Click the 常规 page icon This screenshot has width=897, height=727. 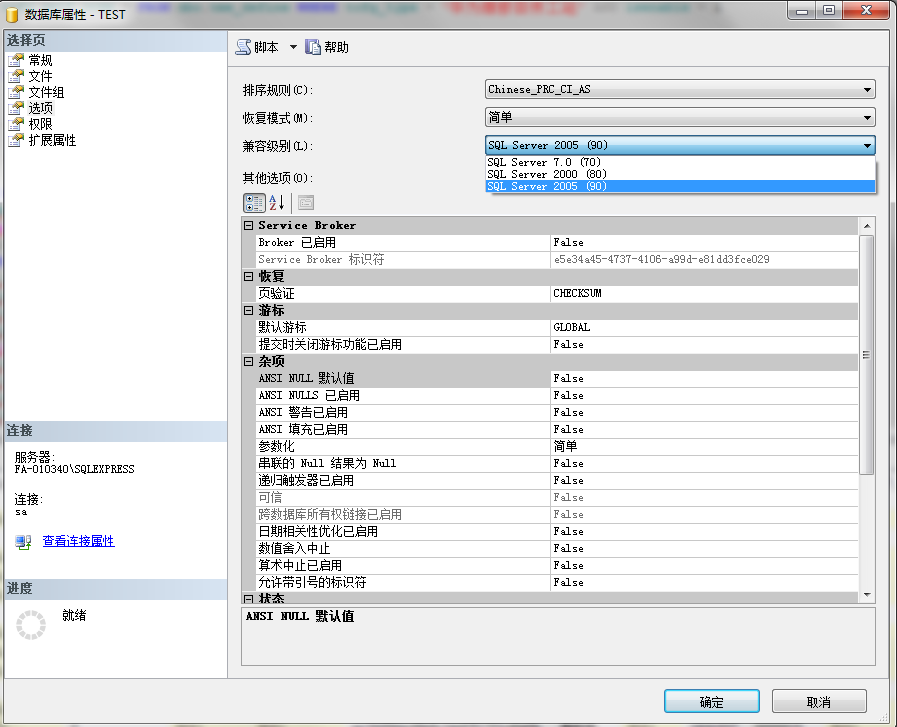tap(16, 60)
